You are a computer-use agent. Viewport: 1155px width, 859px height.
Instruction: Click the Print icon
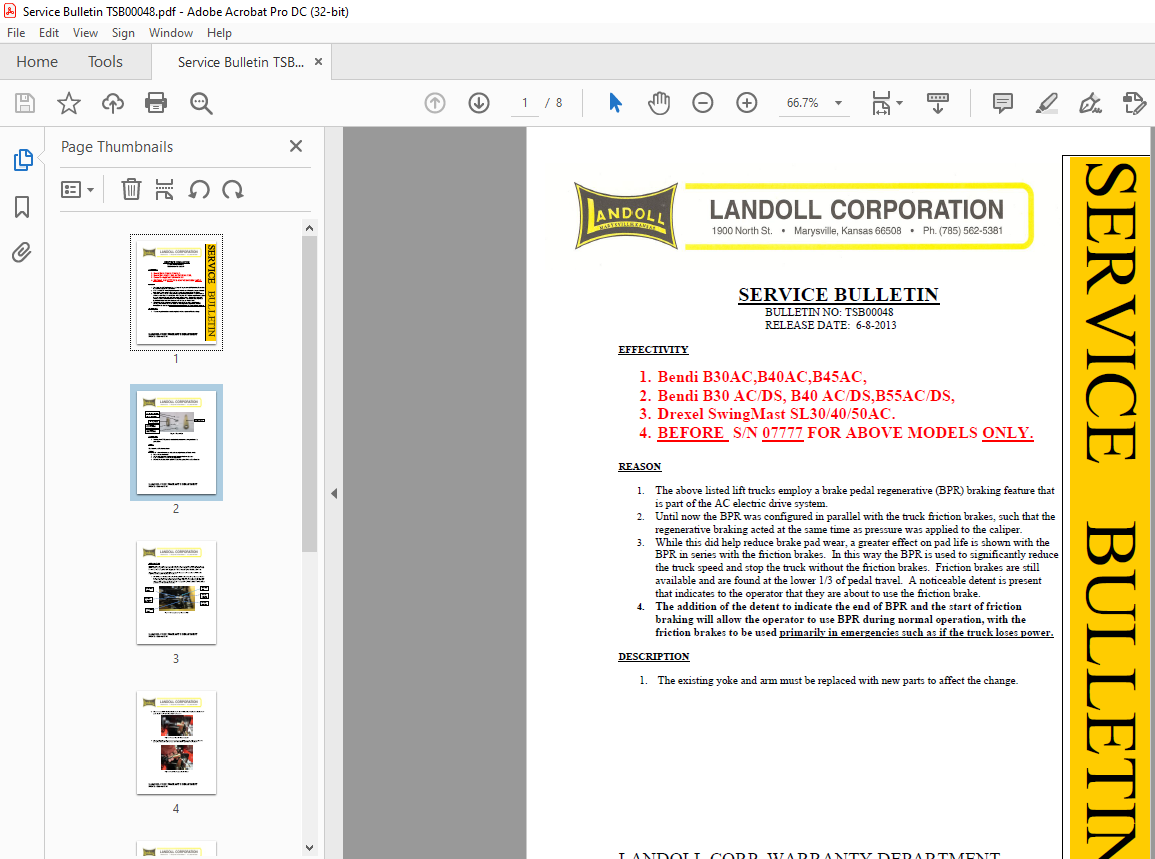(x=156, y=103)
